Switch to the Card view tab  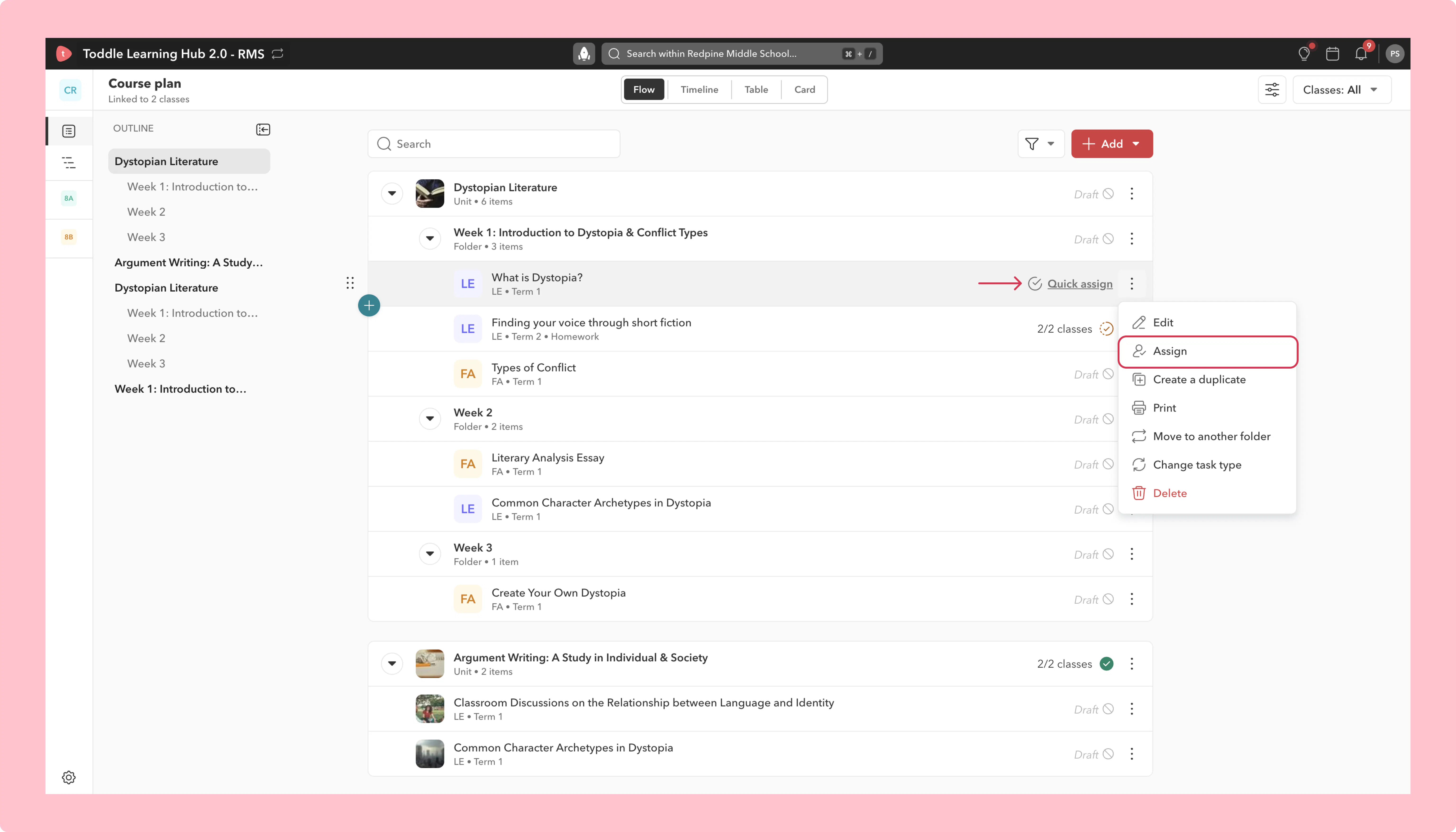(804, 90)
